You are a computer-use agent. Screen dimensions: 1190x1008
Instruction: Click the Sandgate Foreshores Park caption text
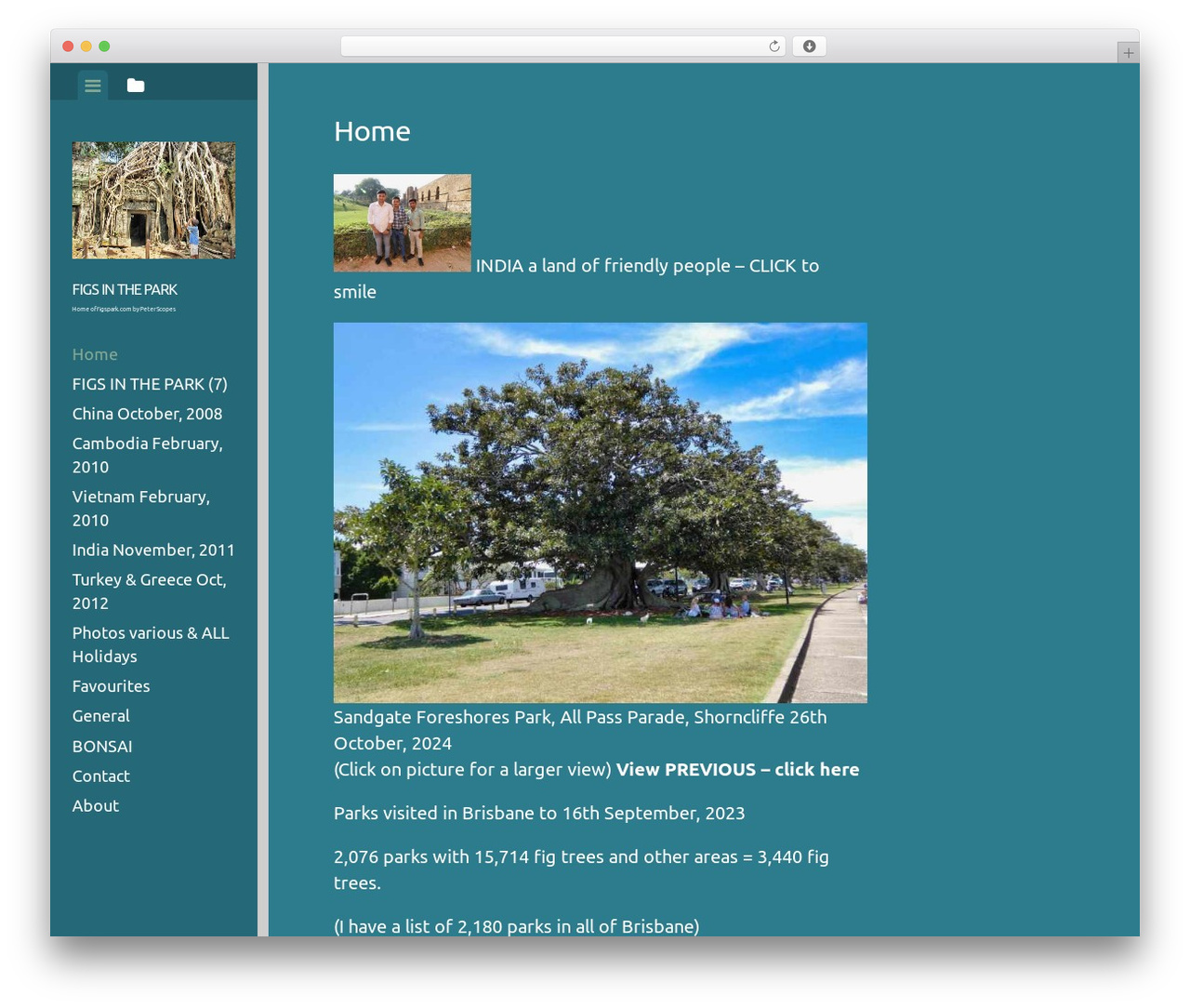click(580, 730)
